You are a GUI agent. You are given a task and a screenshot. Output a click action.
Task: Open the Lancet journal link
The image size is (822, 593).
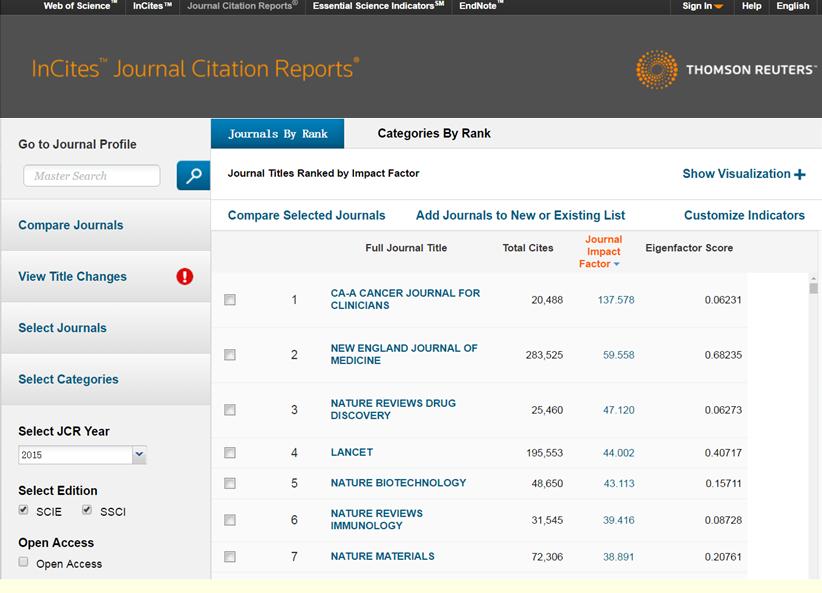pos(351,452)
